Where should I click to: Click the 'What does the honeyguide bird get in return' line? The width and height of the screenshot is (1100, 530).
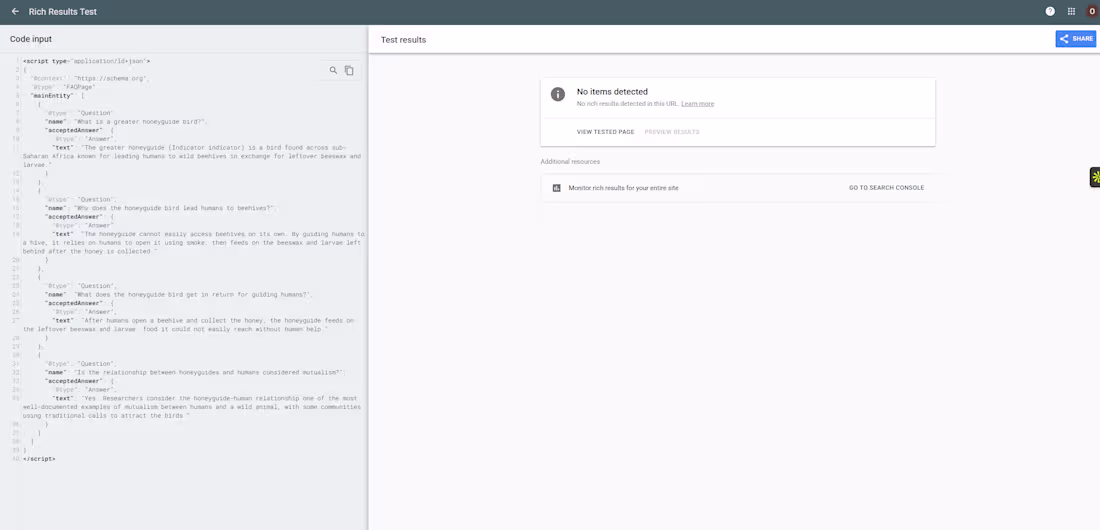coord(179,295)
